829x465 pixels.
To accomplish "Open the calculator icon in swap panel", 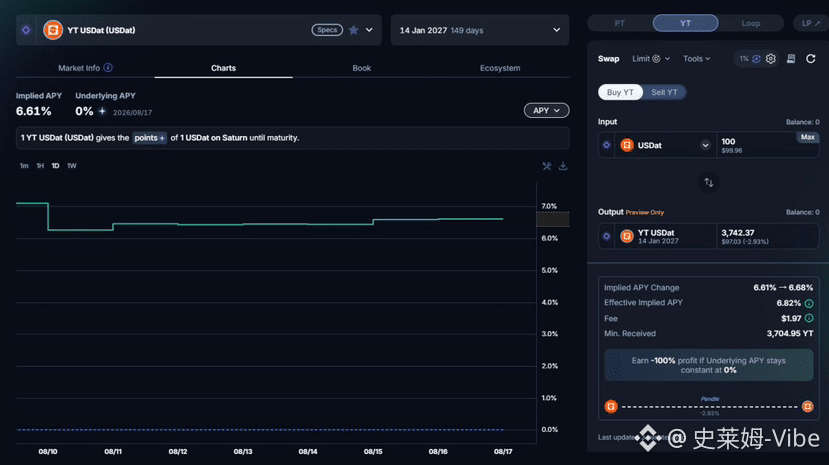I will 791,59.
